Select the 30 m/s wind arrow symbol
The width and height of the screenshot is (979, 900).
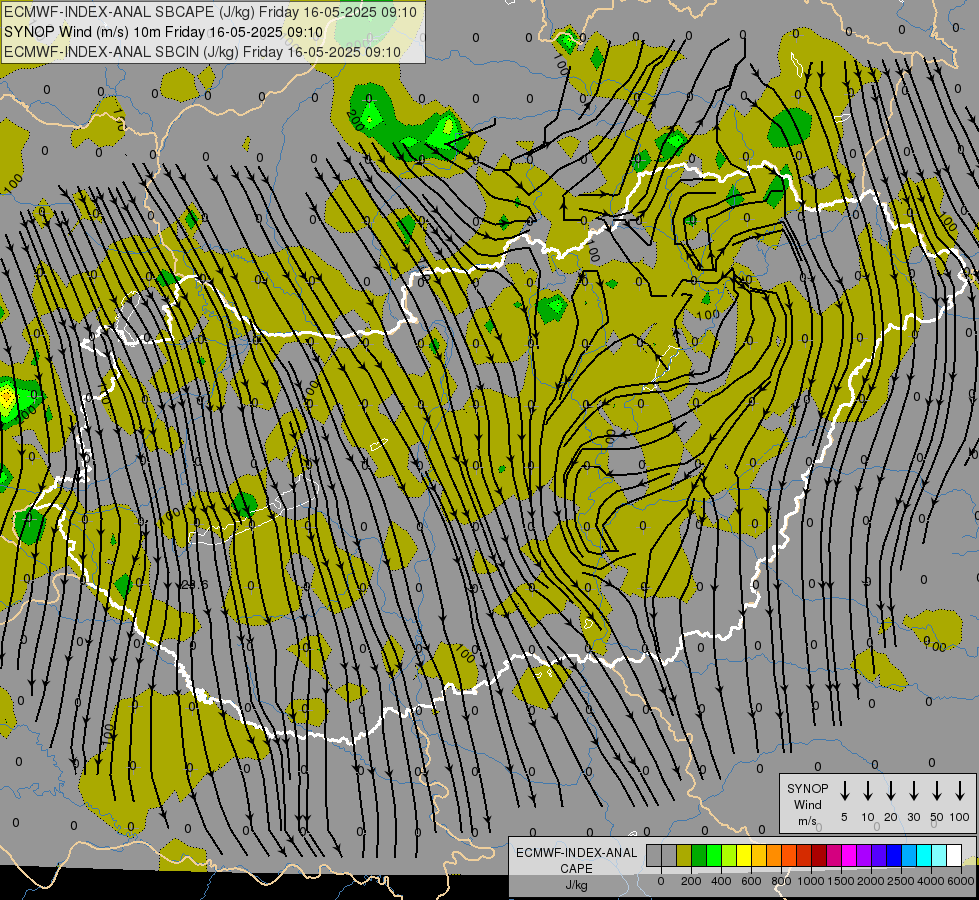tap(913, 790)
